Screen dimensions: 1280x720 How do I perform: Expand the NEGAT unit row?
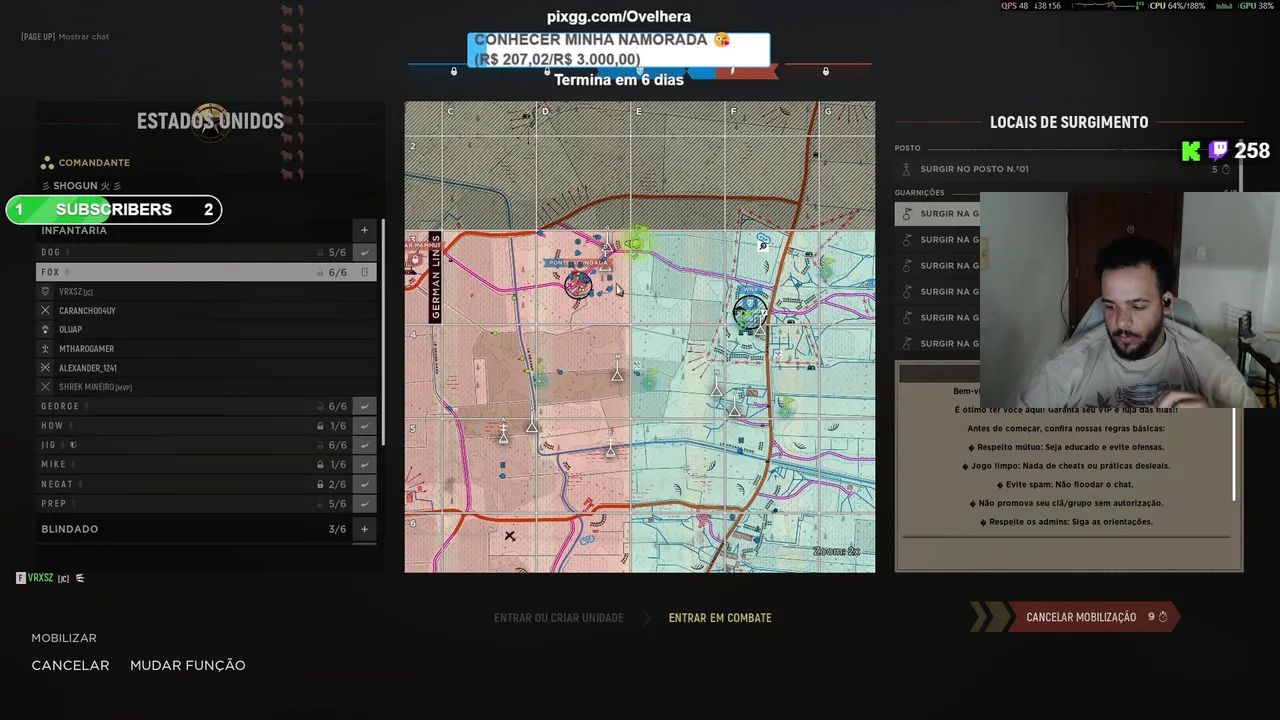[x=195, y=485]
